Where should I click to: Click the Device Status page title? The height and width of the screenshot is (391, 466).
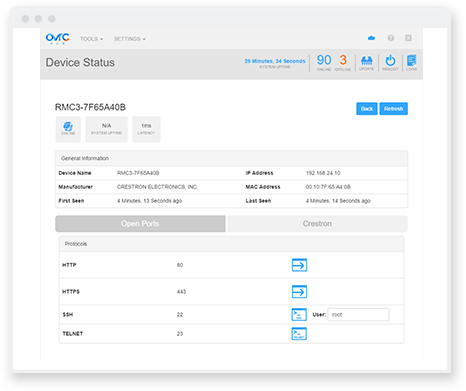pyautogui.click(x=80, y=62)
